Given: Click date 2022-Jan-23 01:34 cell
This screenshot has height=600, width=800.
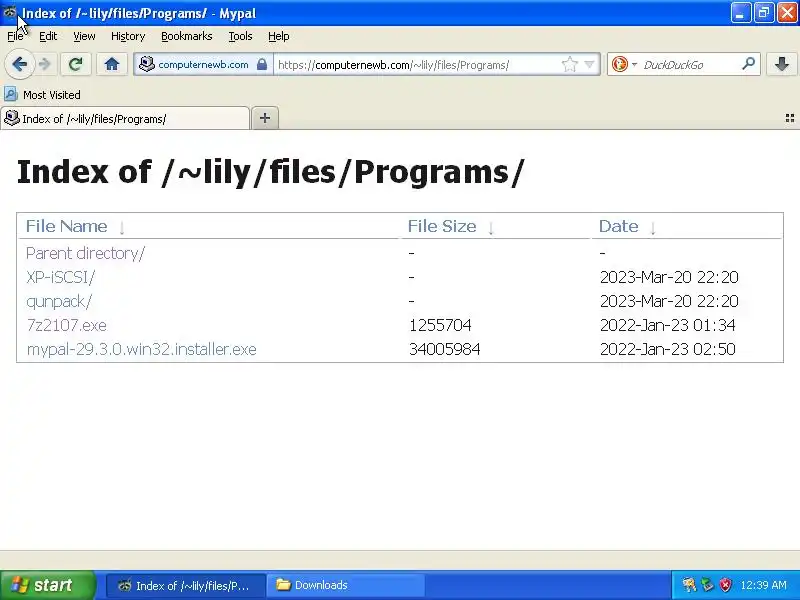Looking at the screenshot, I should (667, 325).
